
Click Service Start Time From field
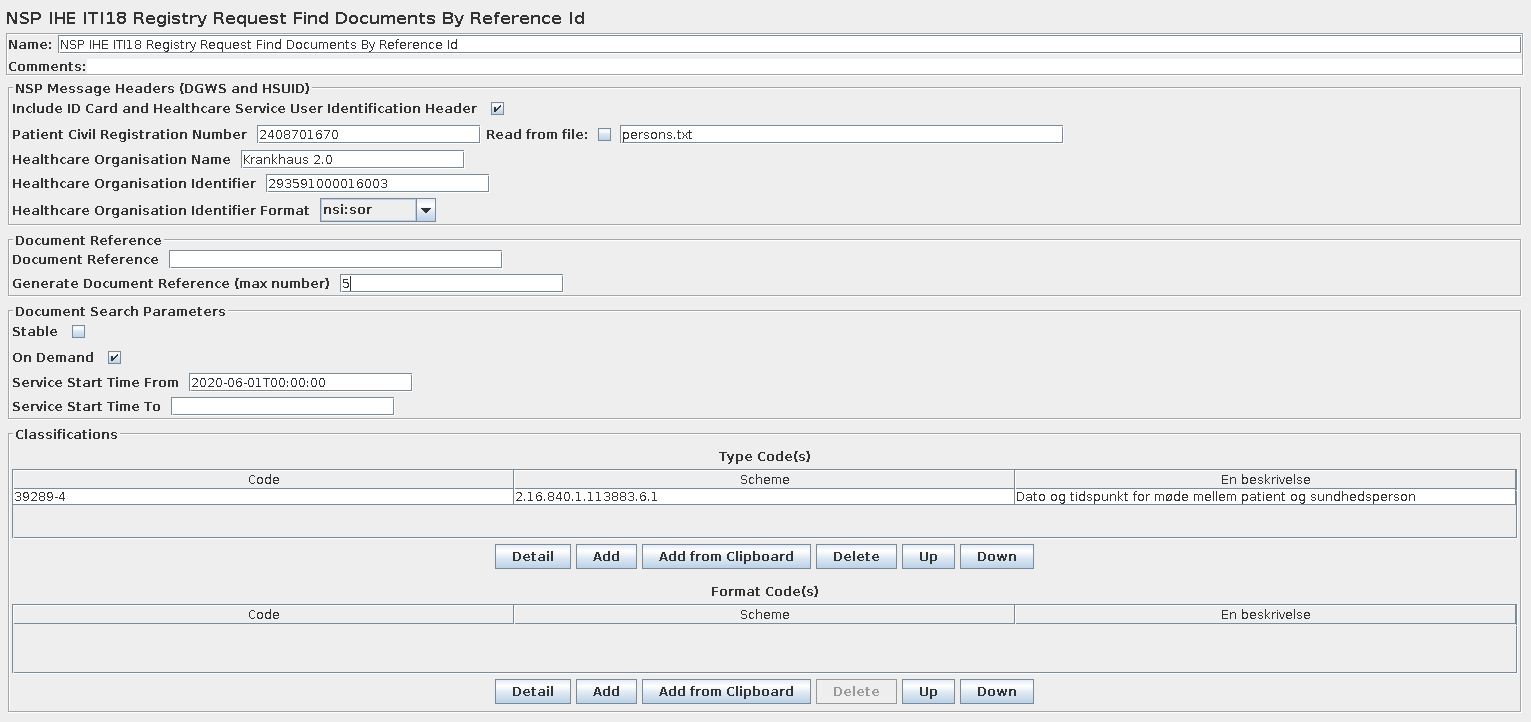coord(300,383)
